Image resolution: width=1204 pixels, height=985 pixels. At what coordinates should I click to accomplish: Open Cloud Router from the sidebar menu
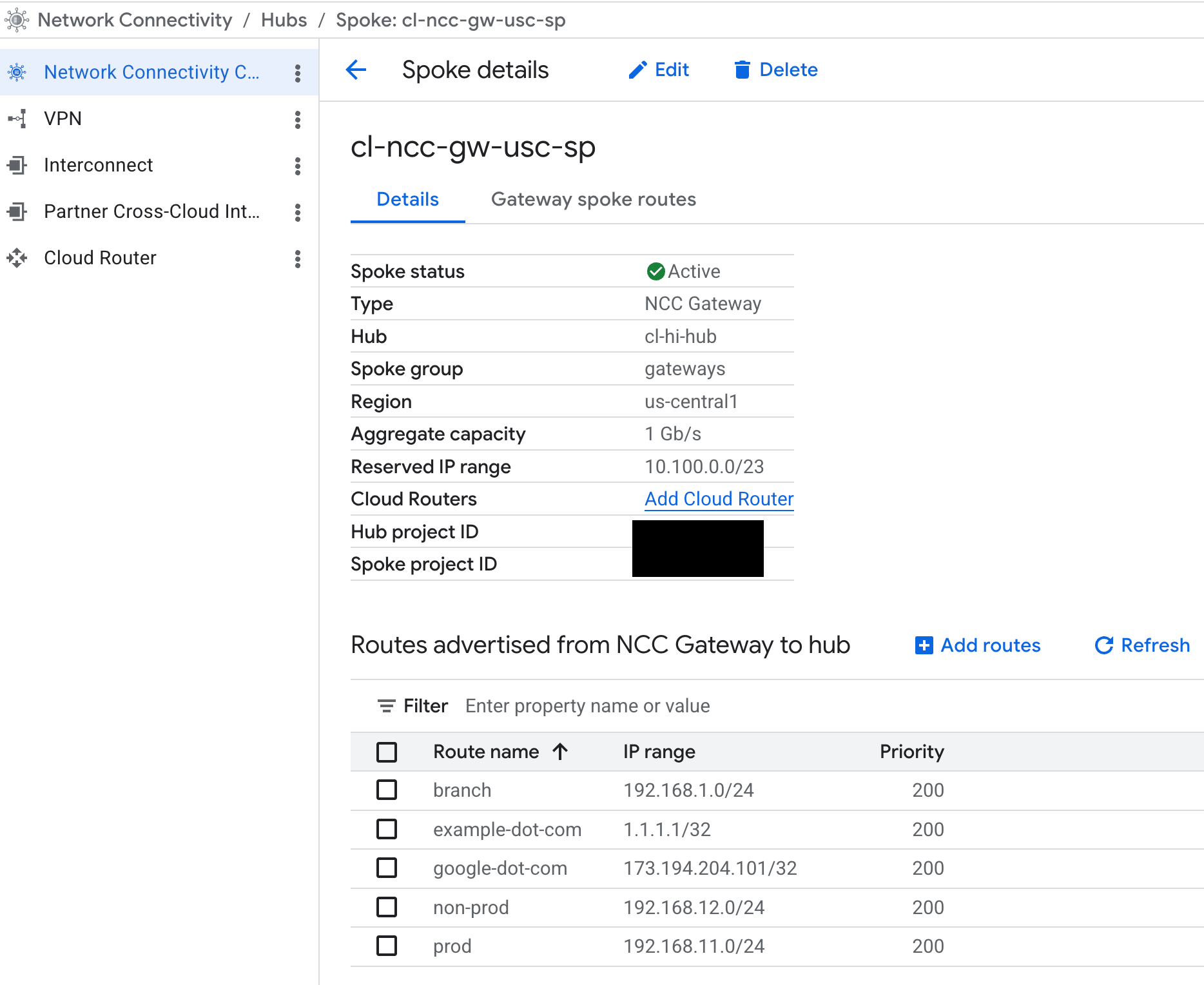(x=100, y=258)
